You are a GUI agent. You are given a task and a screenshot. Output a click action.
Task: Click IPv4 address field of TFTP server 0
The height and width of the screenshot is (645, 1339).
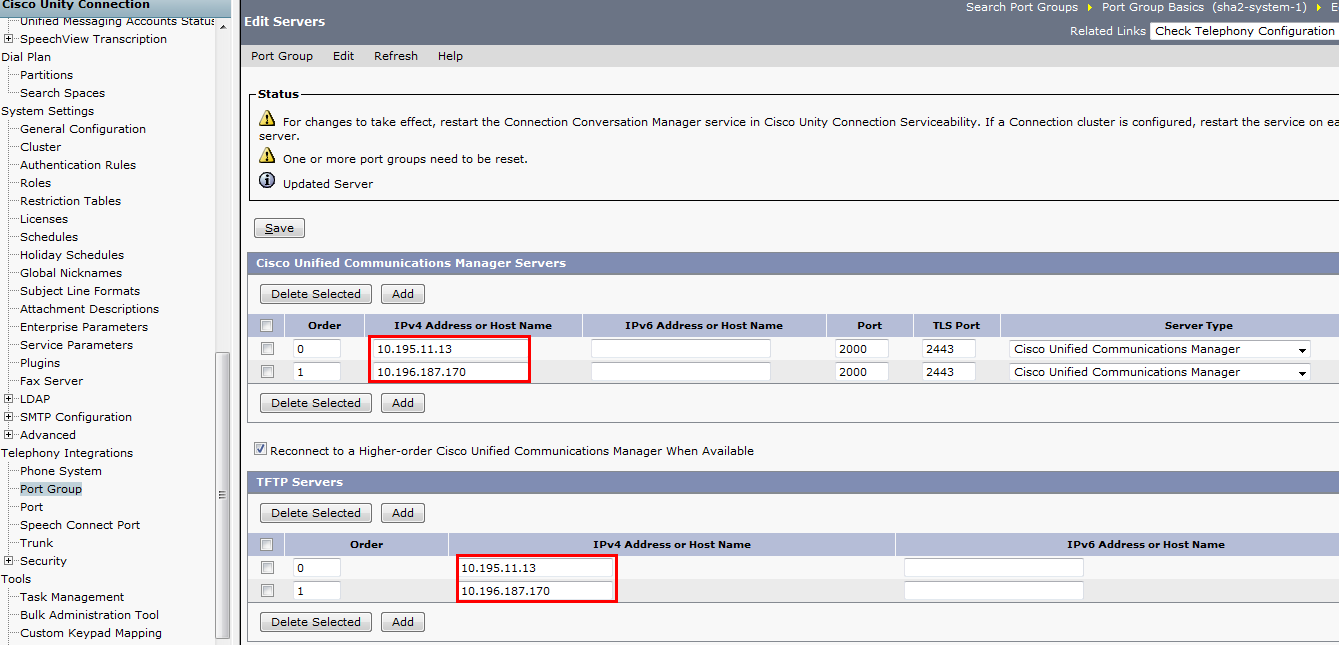[x=535, y=568]
